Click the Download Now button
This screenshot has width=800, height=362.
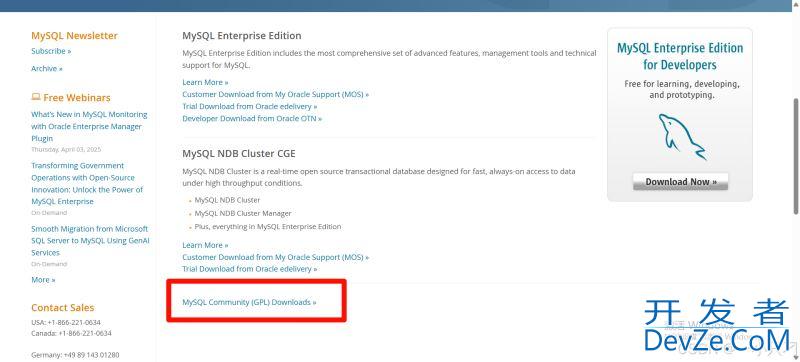tap(681, 182)
